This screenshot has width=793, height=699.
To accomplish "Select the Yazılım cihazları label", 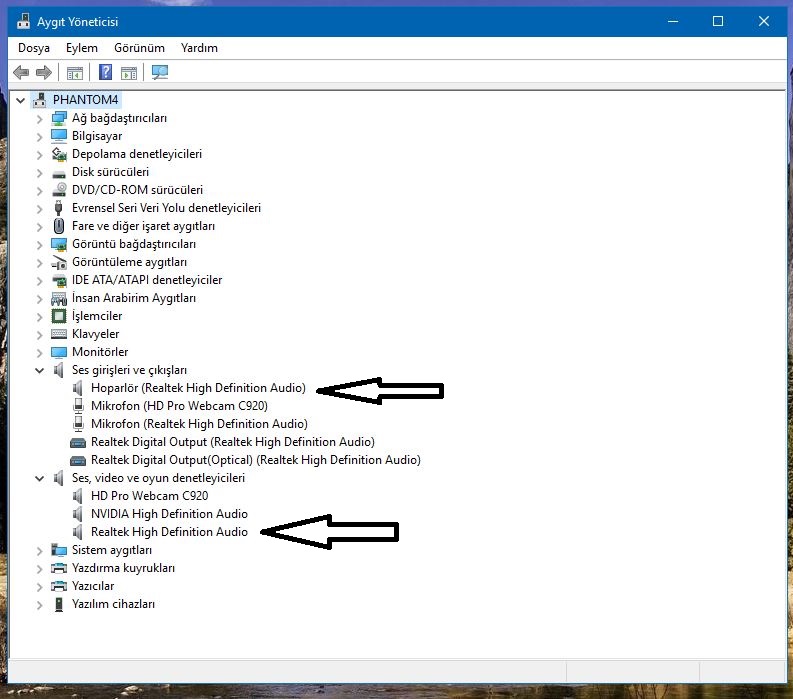I will click(x=113, y=604).
